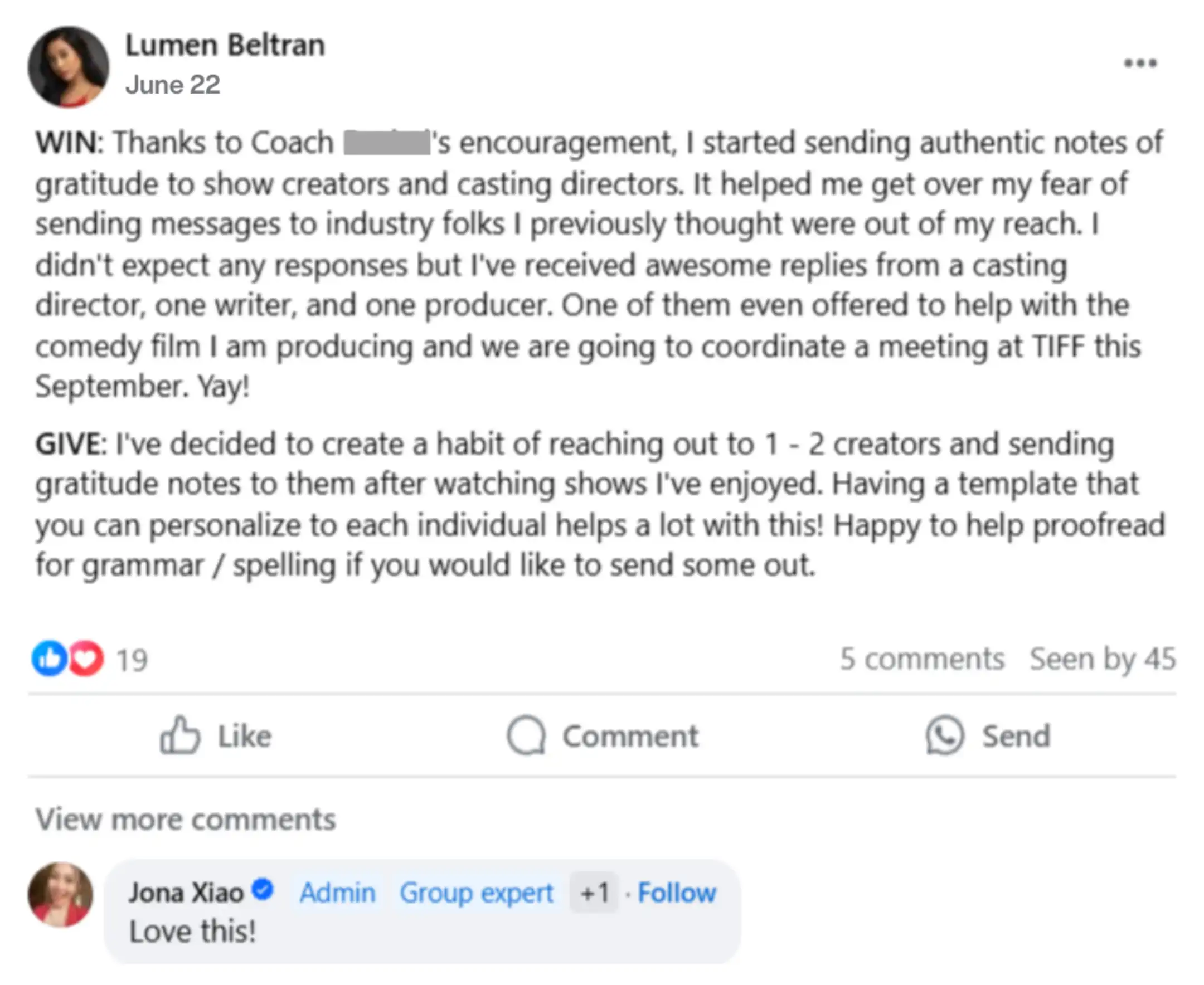
Task: Open Lumen Beltran's profile picture
Action: coord(68,66)
